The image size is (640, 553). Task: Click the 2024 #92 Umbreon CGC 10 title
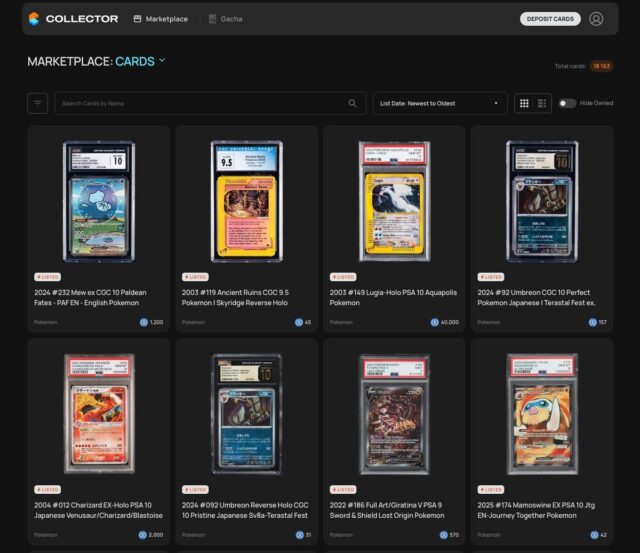pos(536,298)
